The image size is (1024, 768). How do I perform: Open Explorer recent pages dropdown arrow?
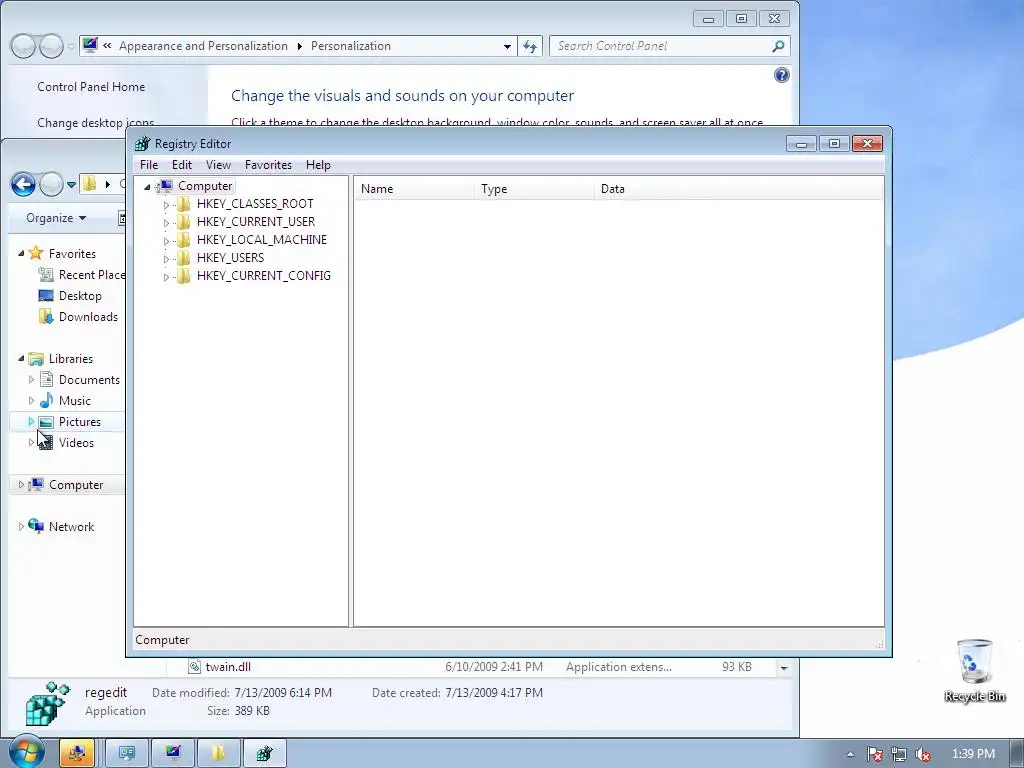71,185
